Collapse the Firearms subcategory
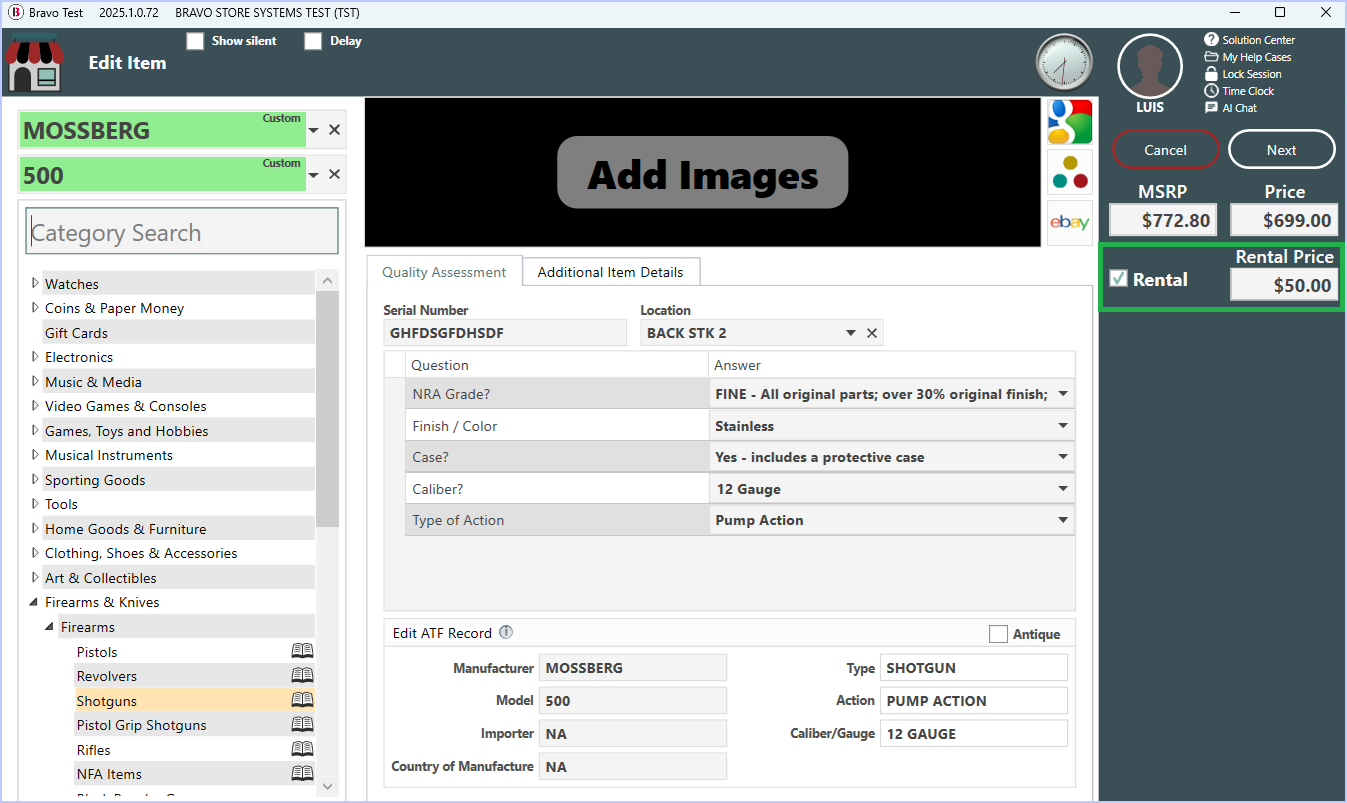1347x803 pixels. (50, 627)
